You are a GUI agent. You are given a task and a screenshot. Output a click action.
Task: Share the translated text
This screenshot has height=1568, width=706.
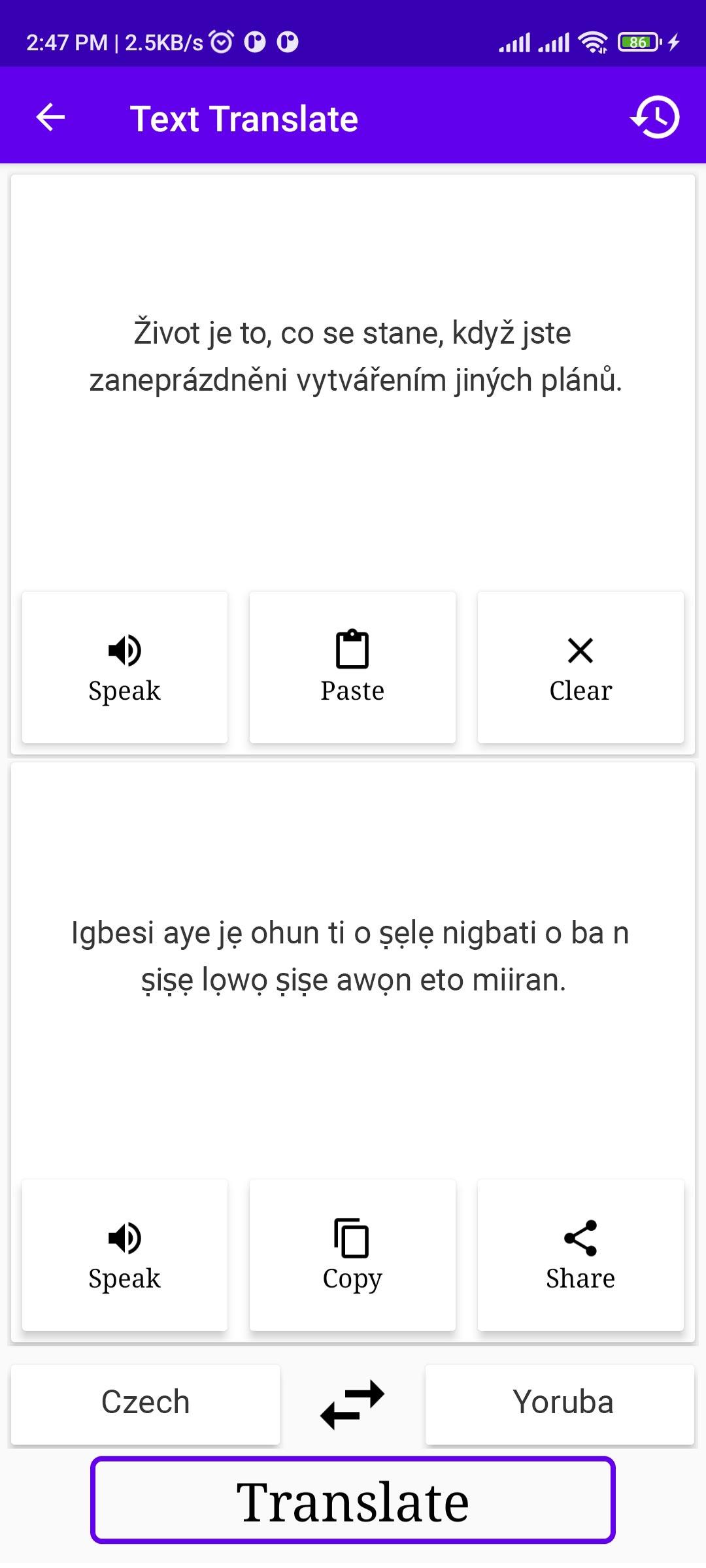point(580,1255)
